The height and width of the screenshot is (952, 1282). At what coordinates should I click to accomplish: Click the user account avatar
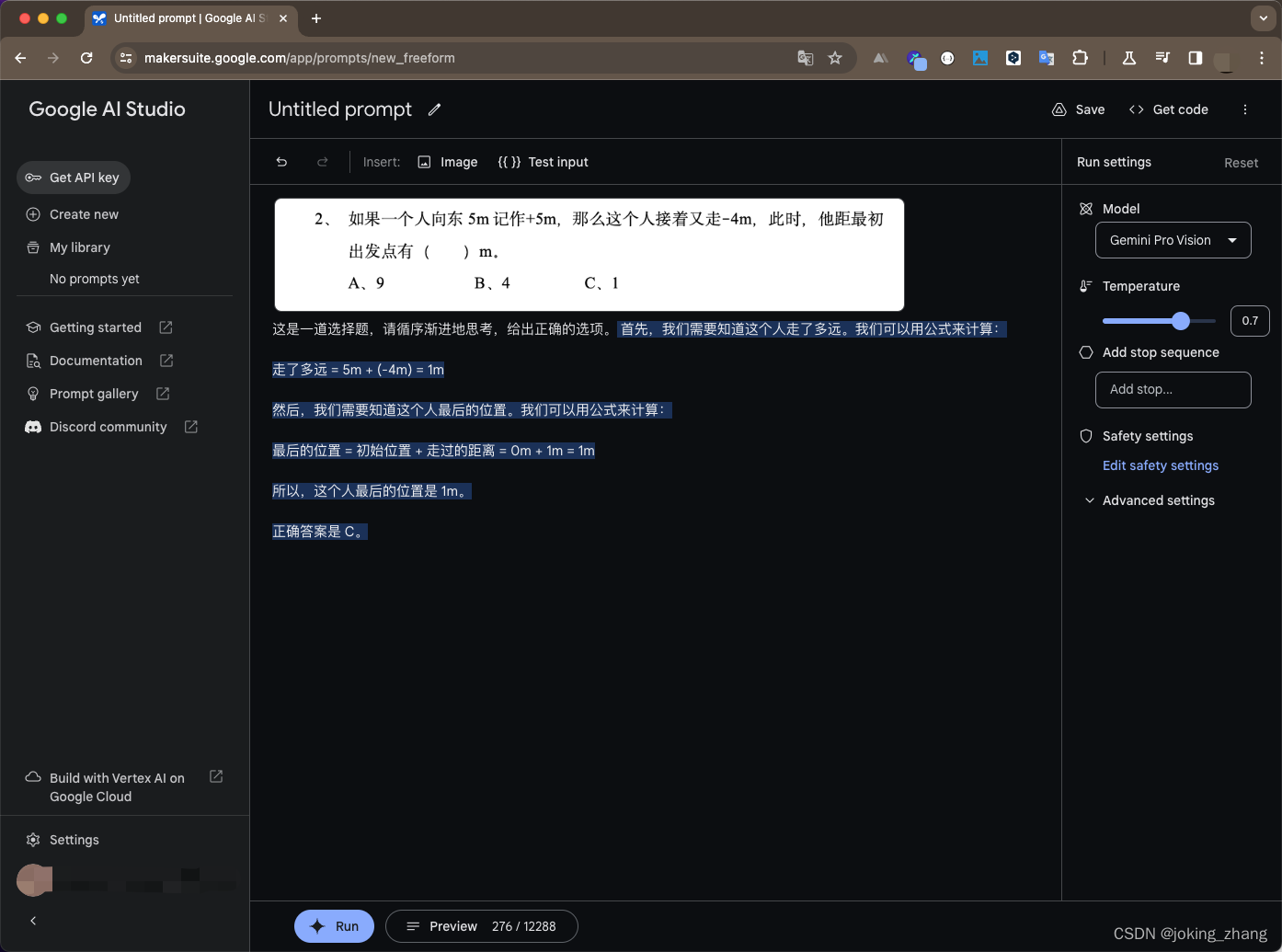click(x=33, y=881)
